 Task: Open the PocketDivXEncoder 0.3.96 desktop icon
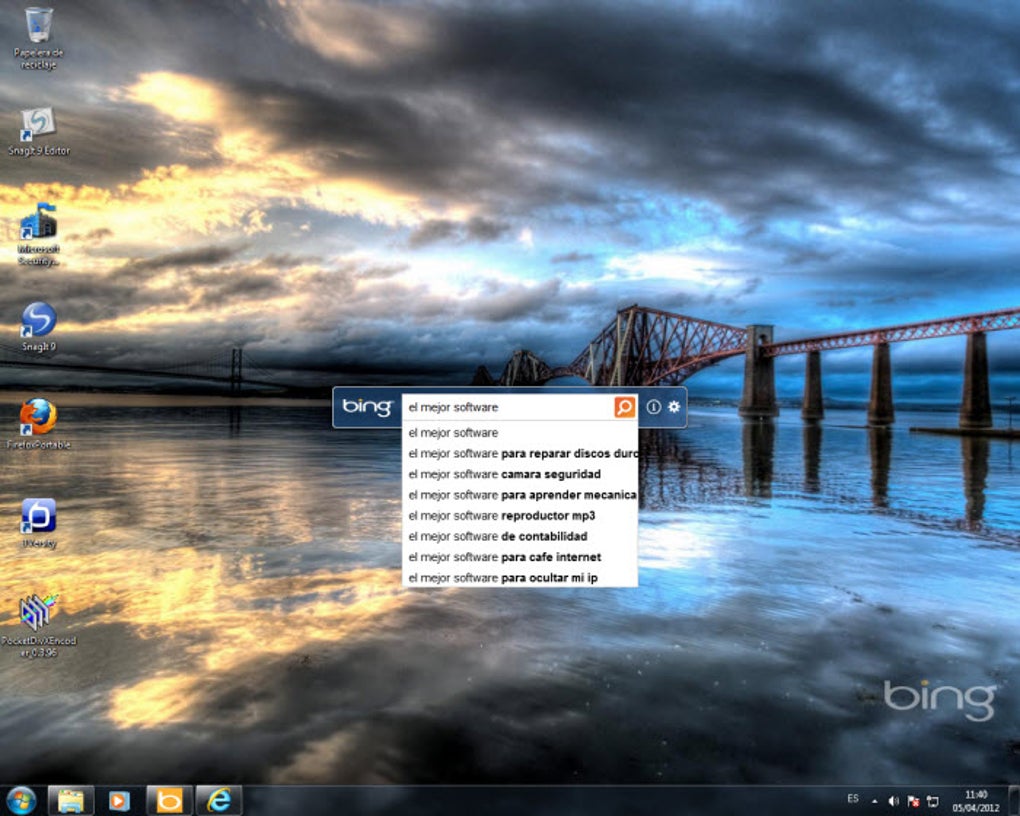pyautogui.click(x=38, y=625)
